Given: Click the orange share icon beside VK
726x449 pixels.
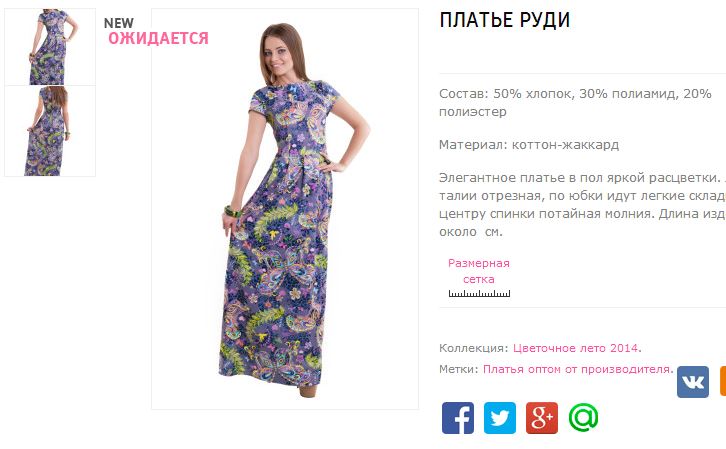Looking at the screenshot, I should (723, 381).
